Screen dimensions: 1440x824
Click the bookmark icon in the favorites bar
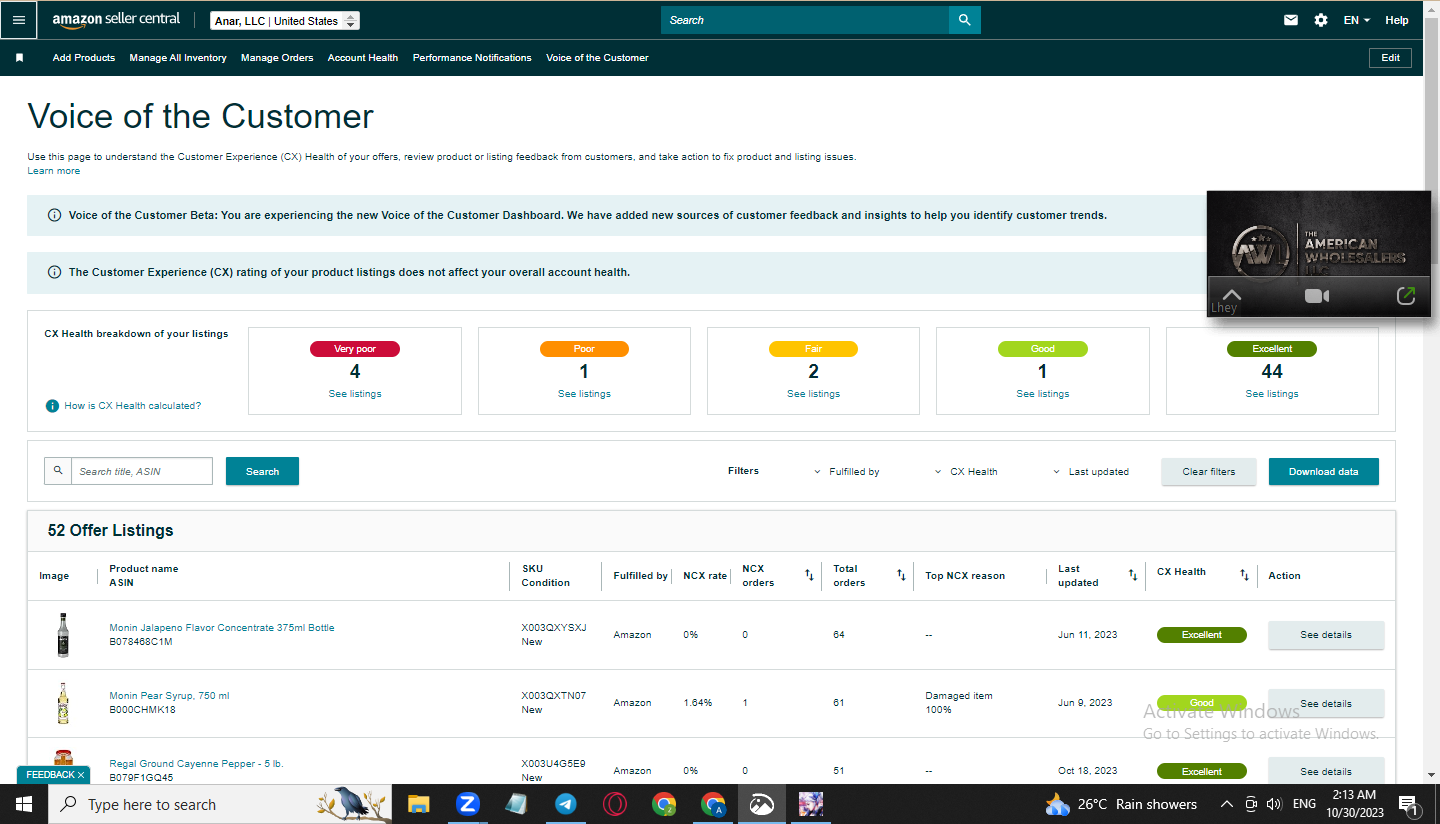tap(19, 58)
